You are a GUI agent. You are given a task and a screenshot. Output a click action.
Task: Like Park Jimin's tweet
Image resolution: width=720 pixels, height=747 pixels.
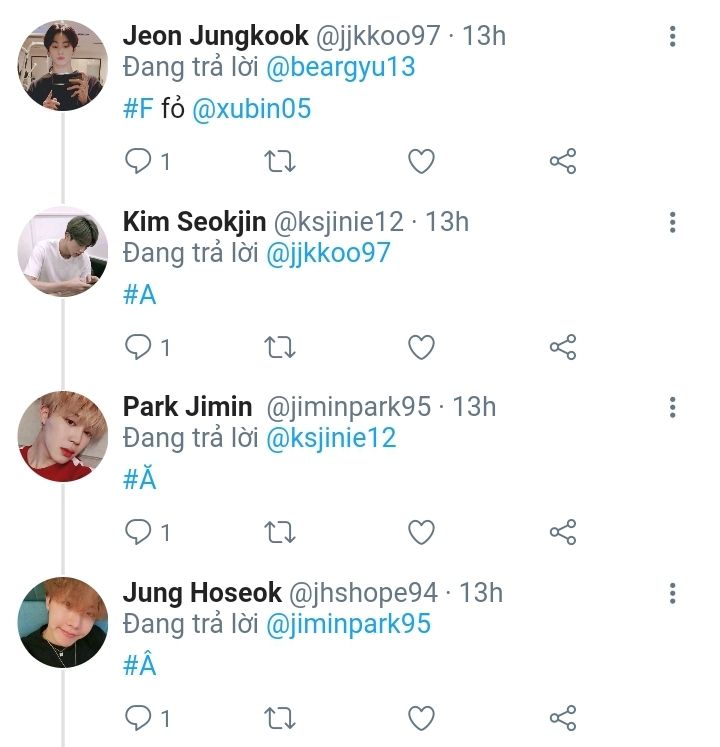422,532
